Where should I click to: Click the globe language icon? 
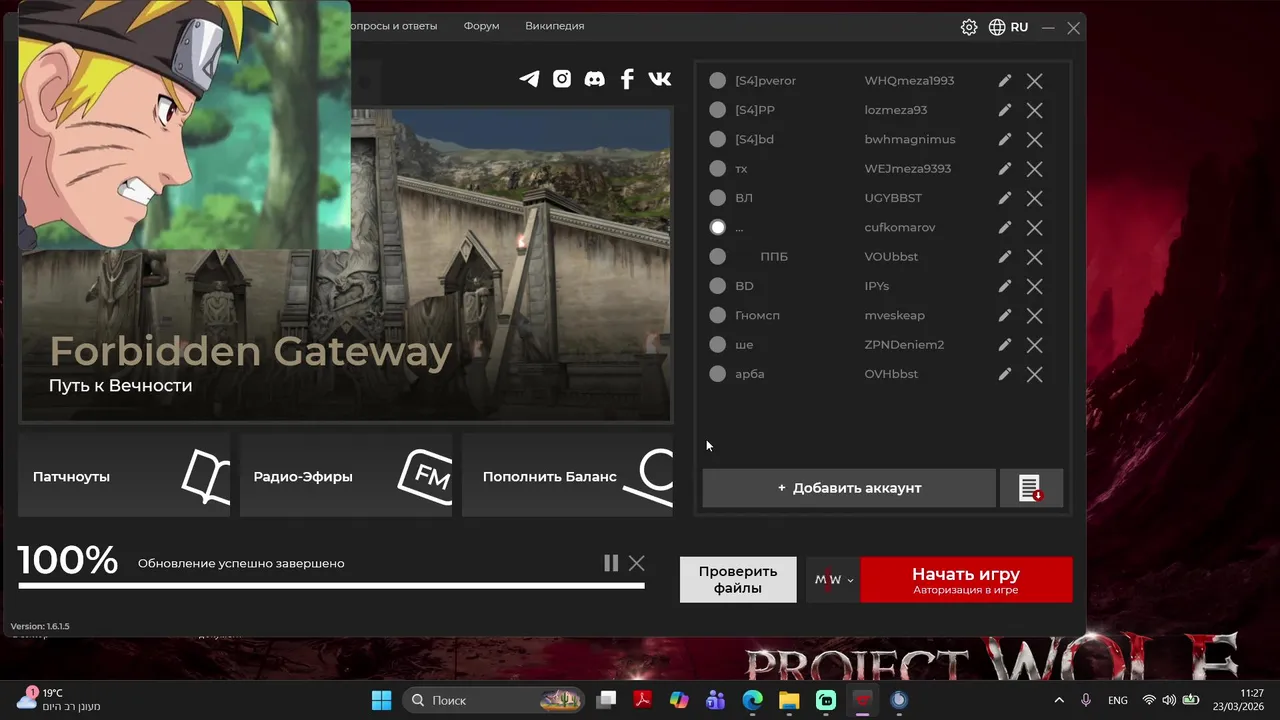coord(997,27)
